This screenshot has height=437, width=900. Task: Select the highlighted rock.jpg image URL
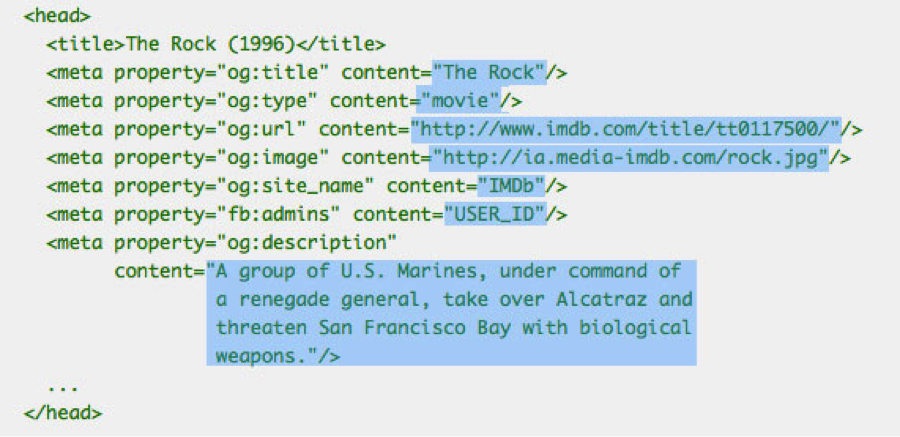point(631,157)
